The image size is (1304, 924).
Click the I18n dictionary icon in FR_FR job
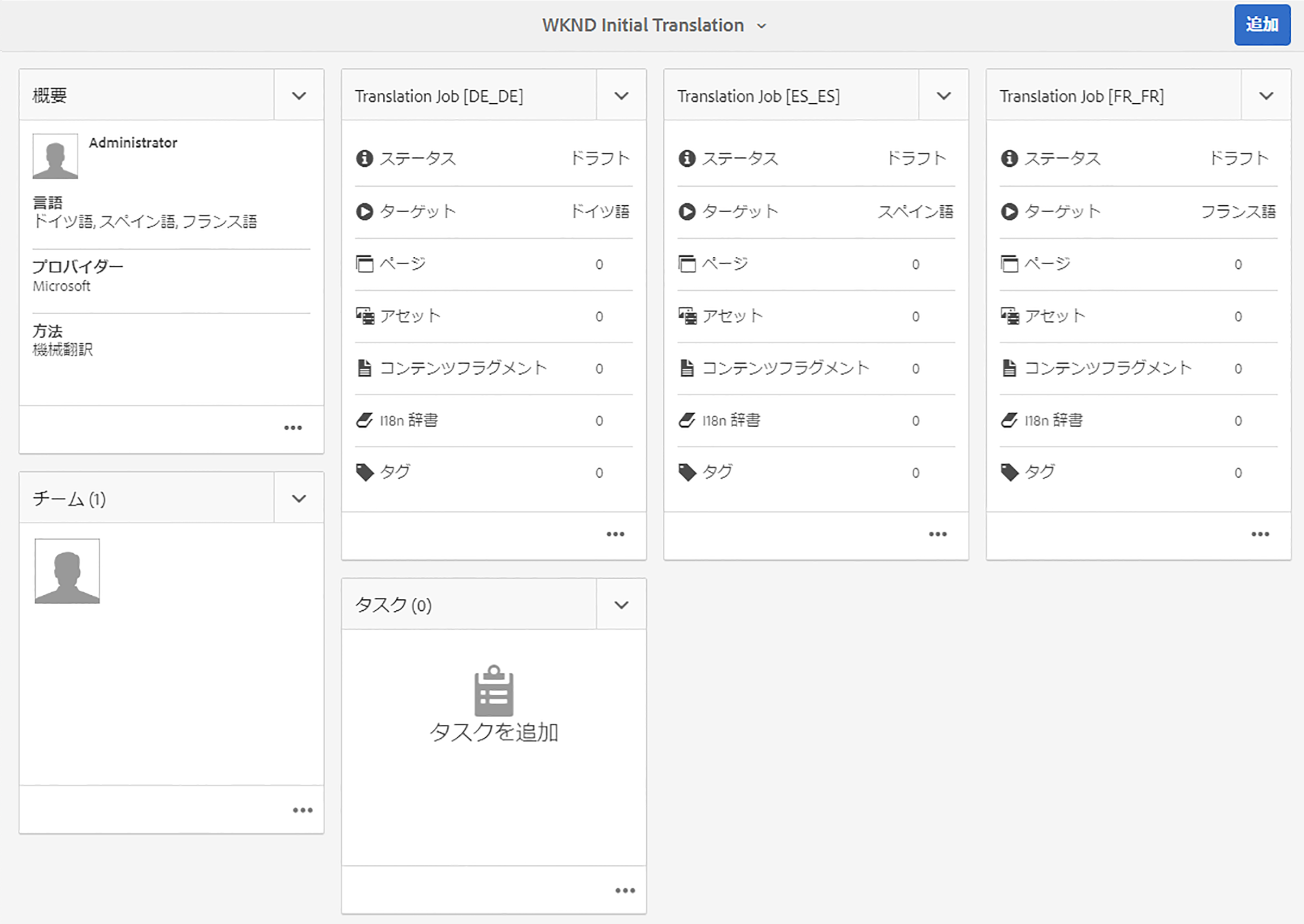tap(1009, 420)
